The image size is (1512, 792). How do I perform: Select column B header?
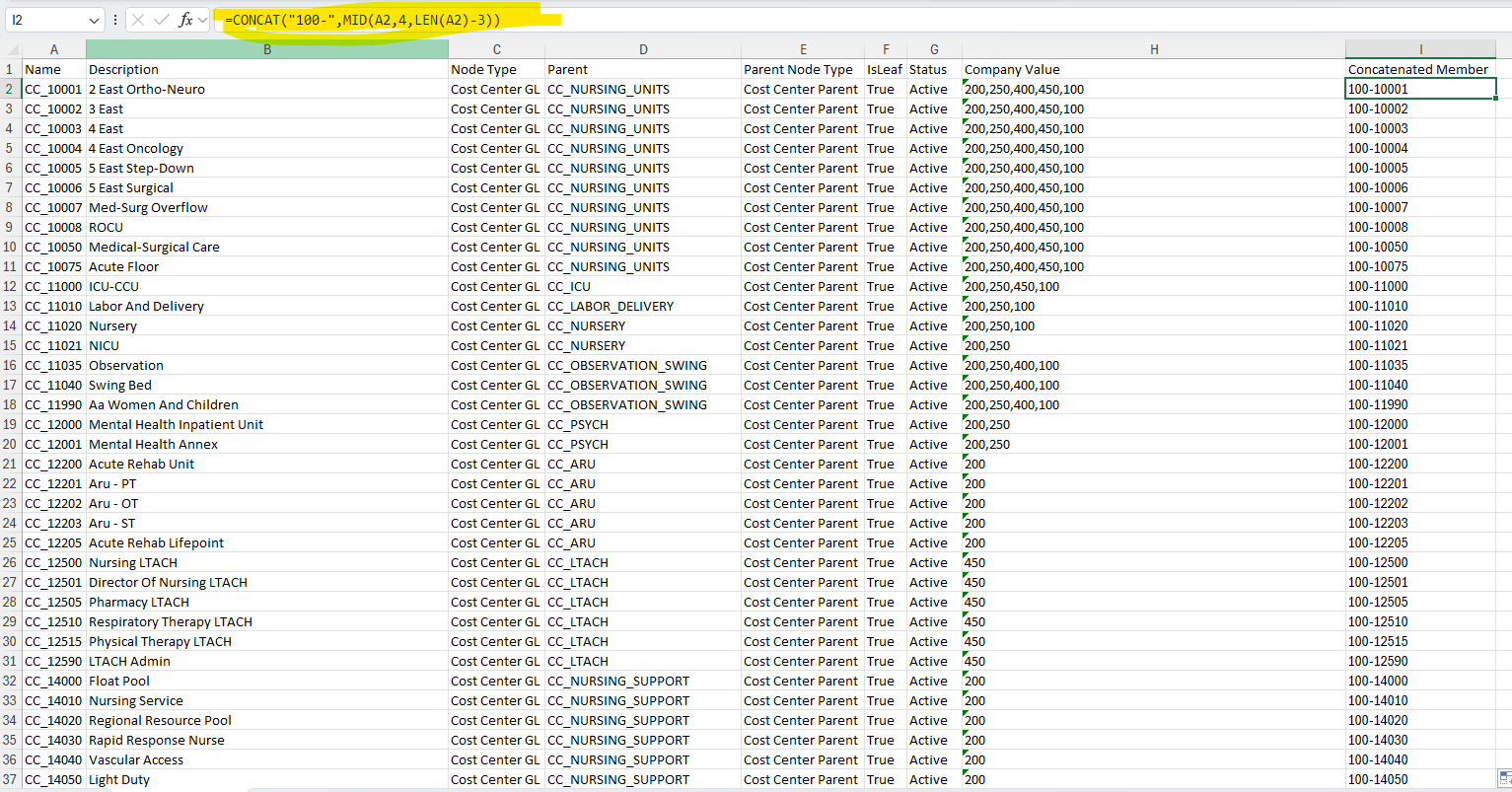[266, 49]
